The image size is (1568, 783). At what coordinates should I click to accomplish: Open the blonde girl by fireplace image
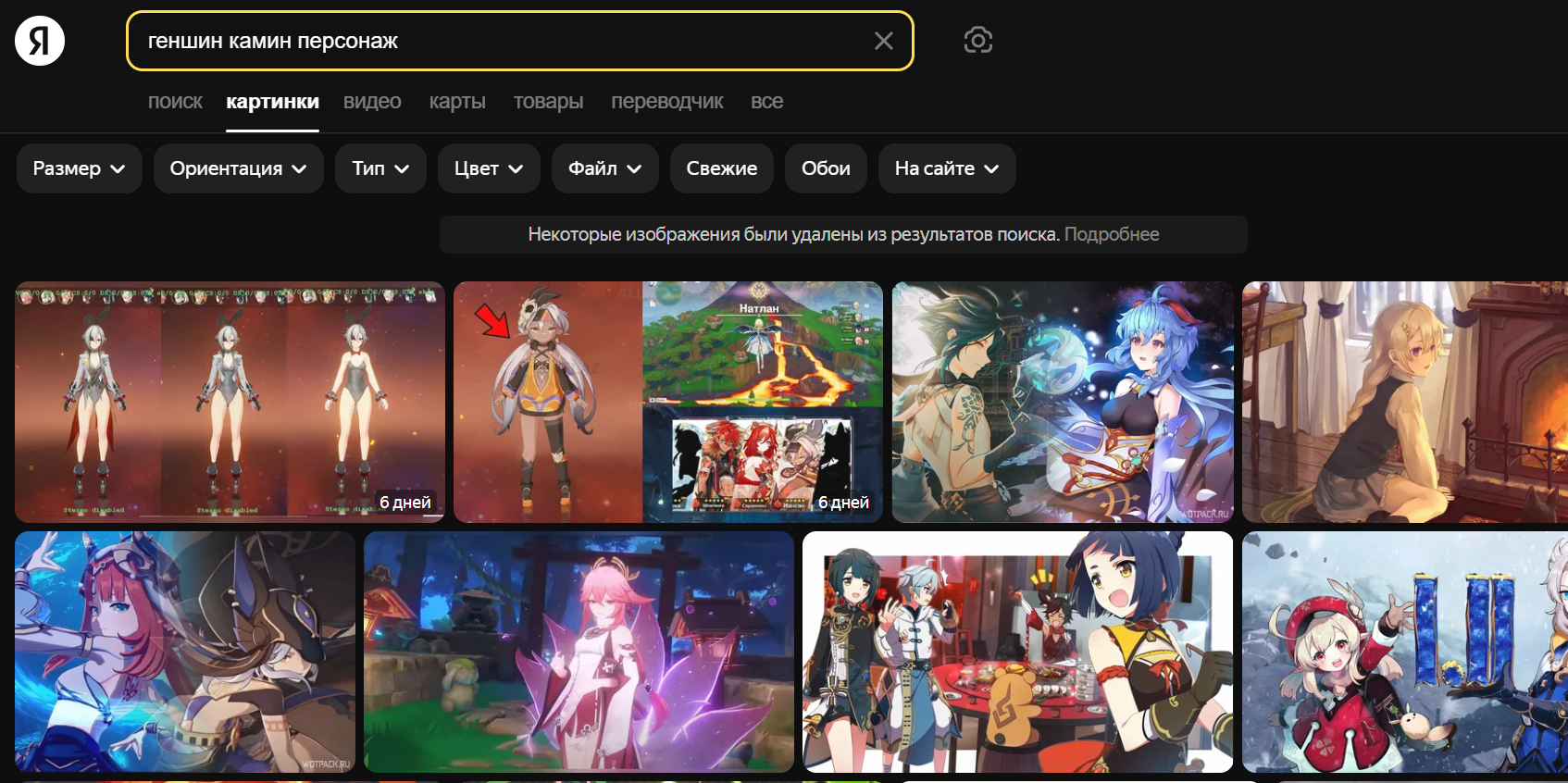coord(1405,402)
